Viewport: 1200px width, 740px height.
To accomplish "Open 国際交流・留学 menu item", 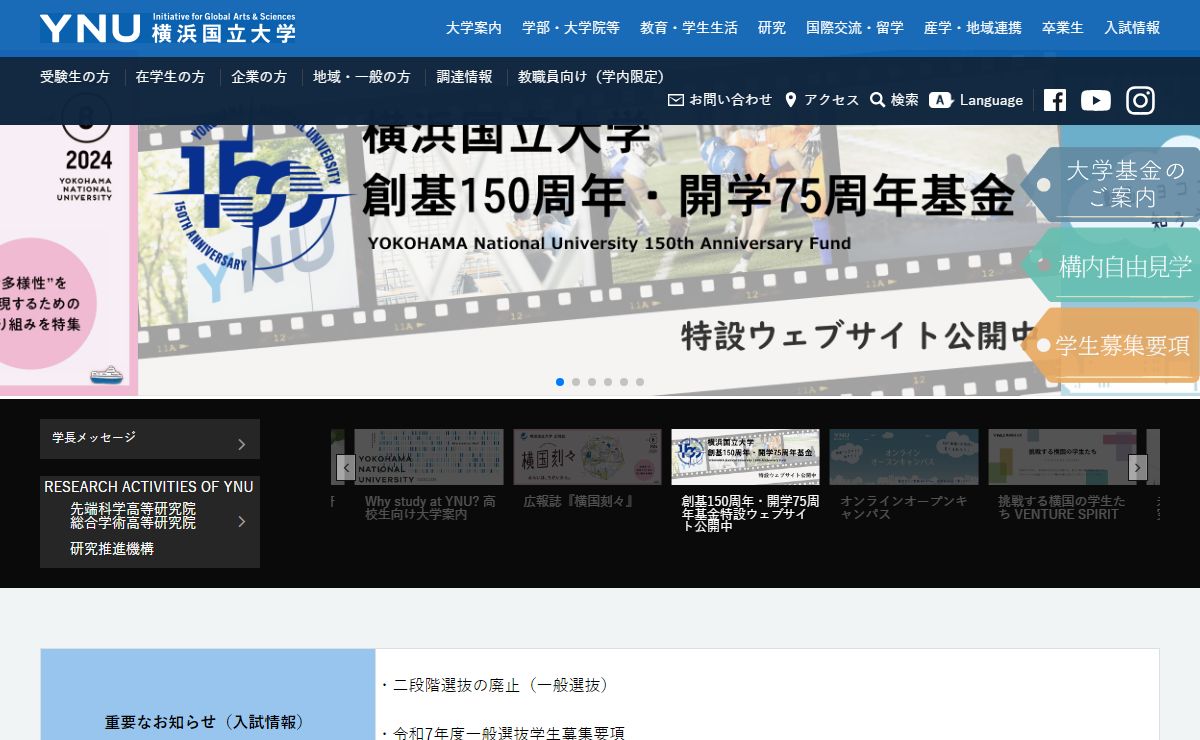I will tap(855, 28).
